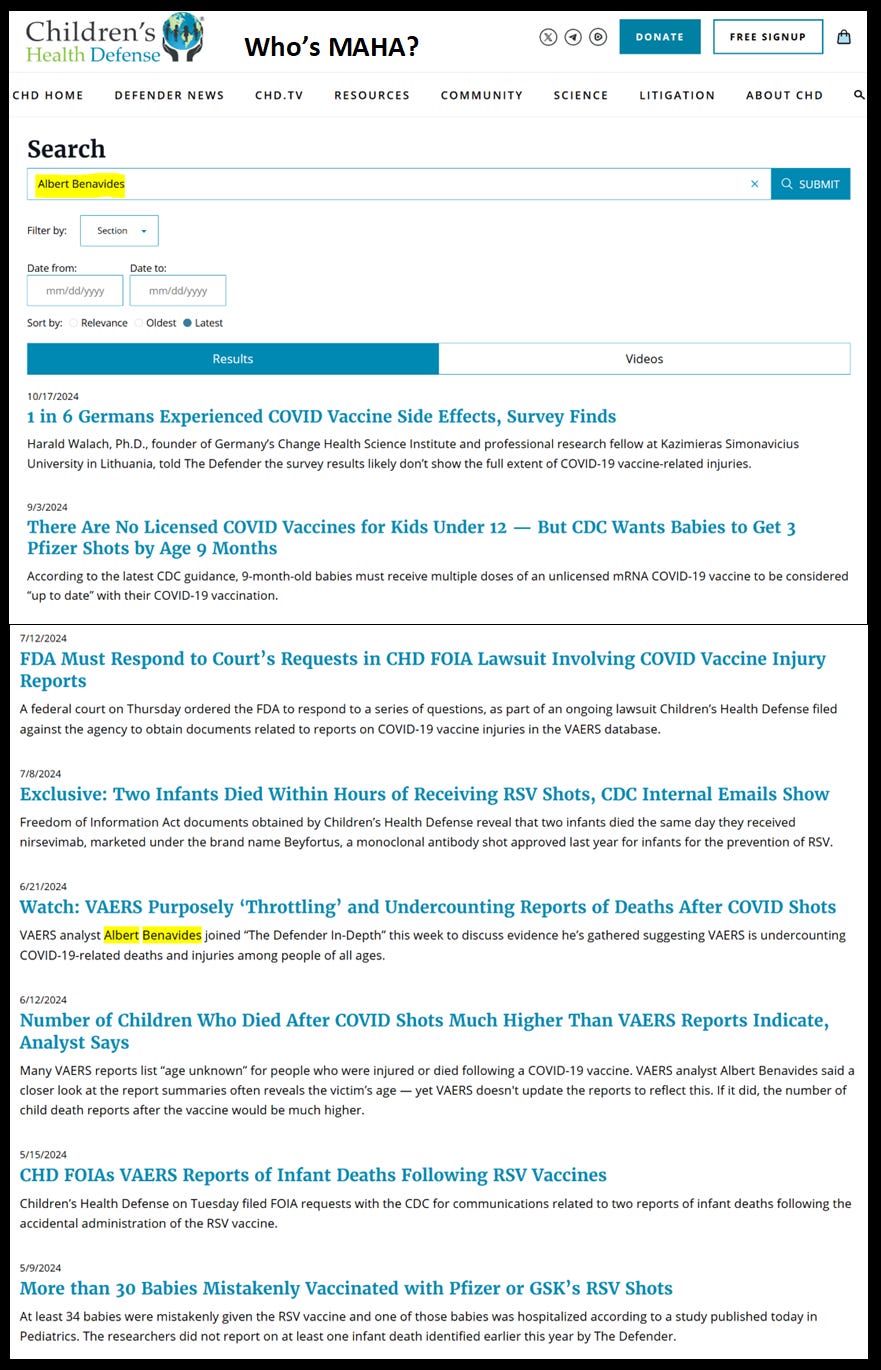The height and width of the screenshot is (1370, 881).
Task: Click the DONATE button
Action: 660,37
